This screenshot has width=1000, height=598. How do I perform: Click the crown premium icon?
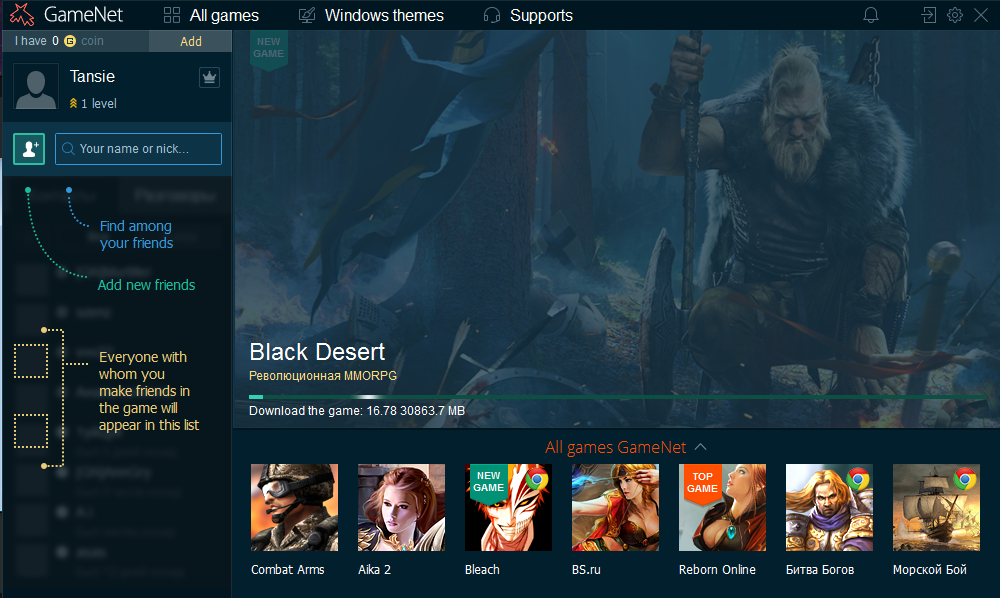[x=209, y=78]
